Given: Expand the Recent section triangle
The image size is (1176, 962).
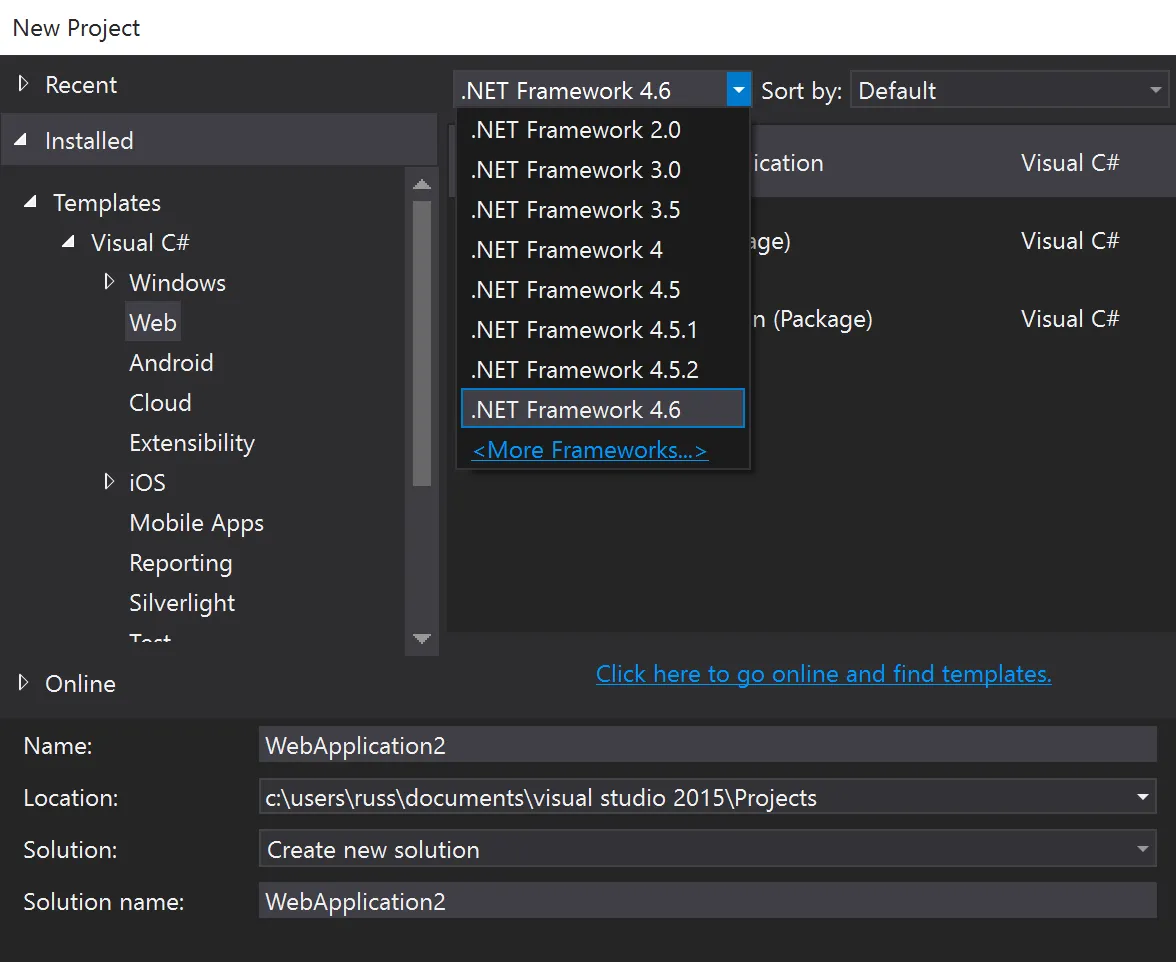Looking at the screenshot, I should pos(24,85).
